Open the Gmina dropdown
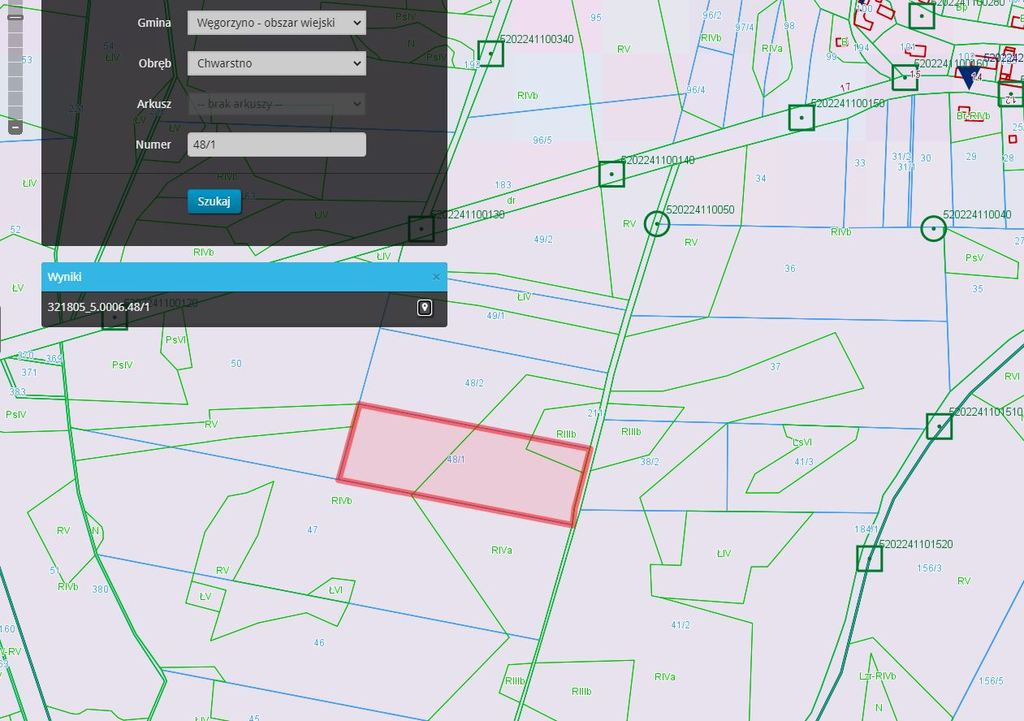1024x721 pixels. click(x=276, y=23)
